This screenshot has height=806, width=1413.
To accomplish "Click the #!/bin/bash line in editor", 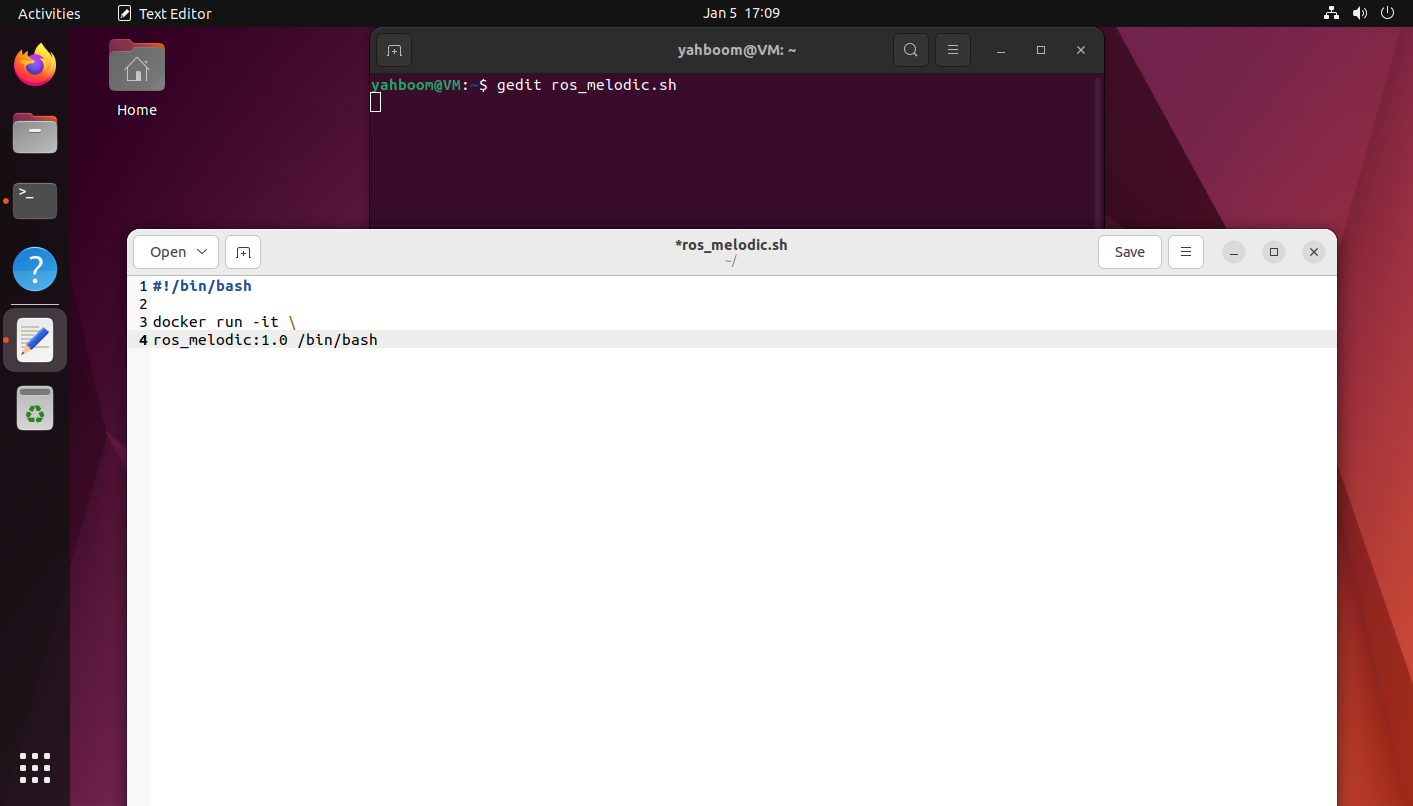I will click(202, 286).
